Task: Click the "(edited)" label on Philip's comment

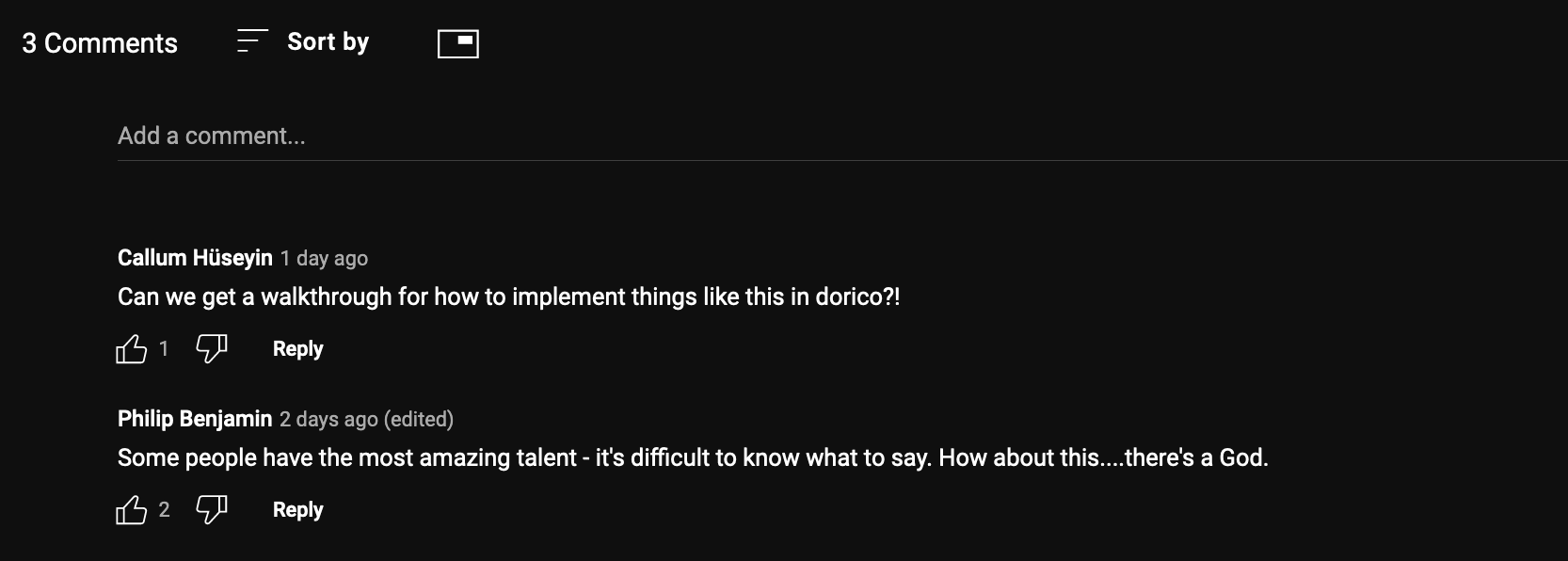Action: click(x=419, y=420)
